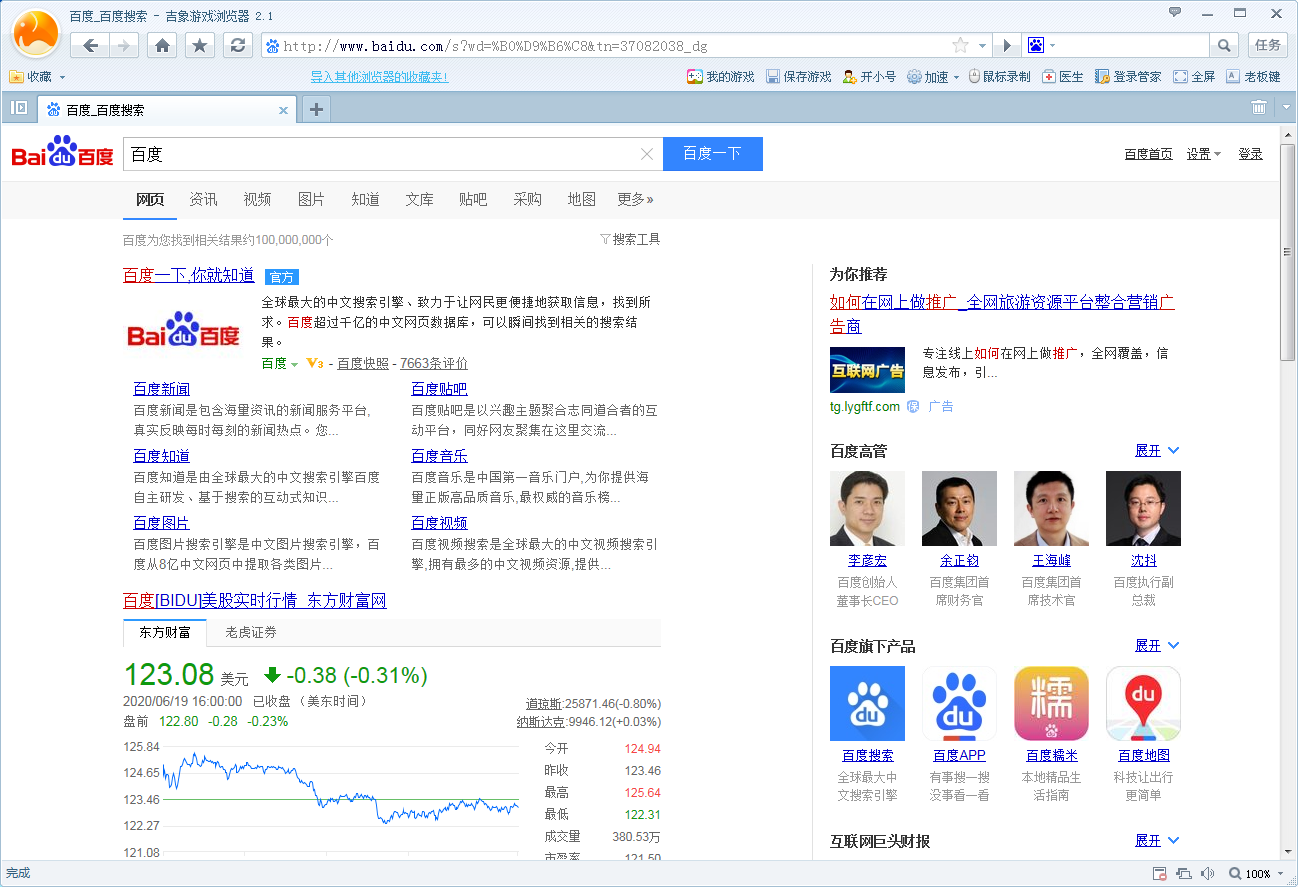The image size is (1298, 887).
Task: Switch to 文库 search tab
Action: (x=419, y=199)
